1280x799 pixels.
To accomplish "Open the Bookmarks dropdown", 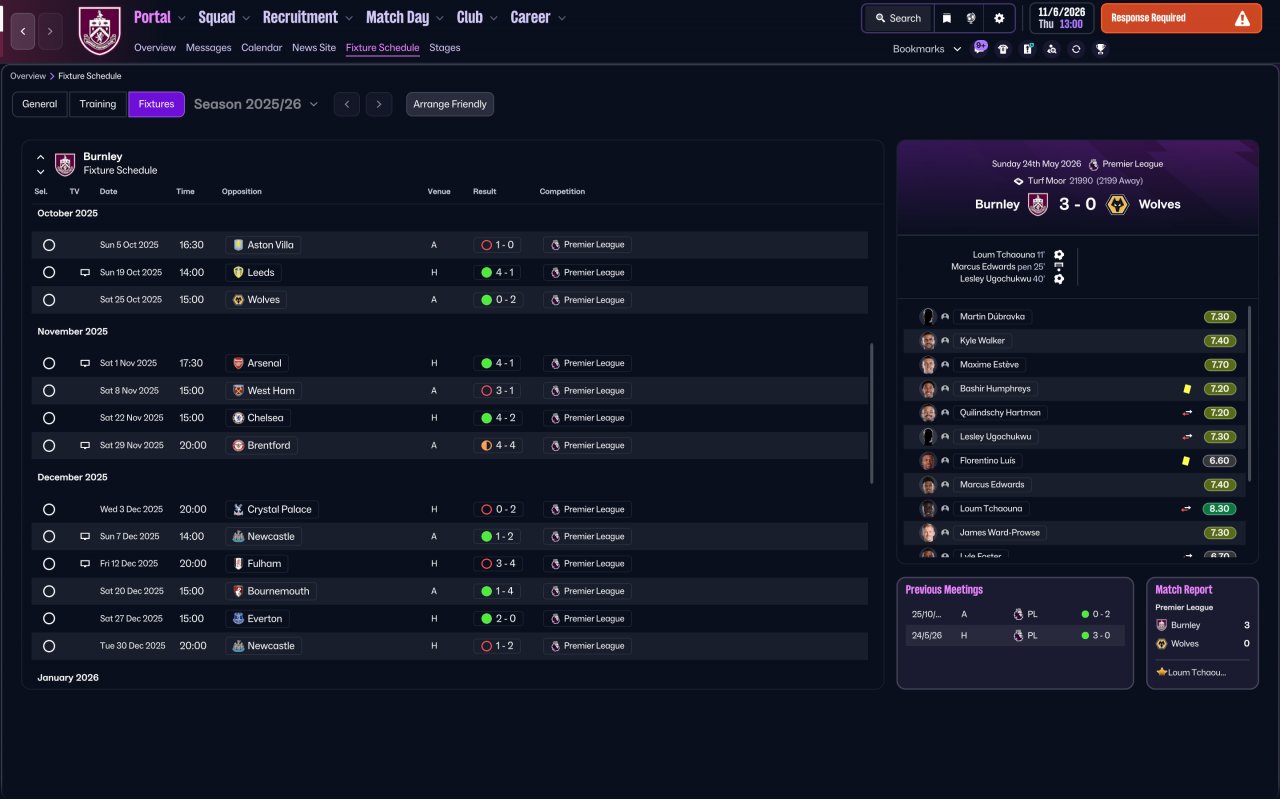I will [x=927, y=49].
